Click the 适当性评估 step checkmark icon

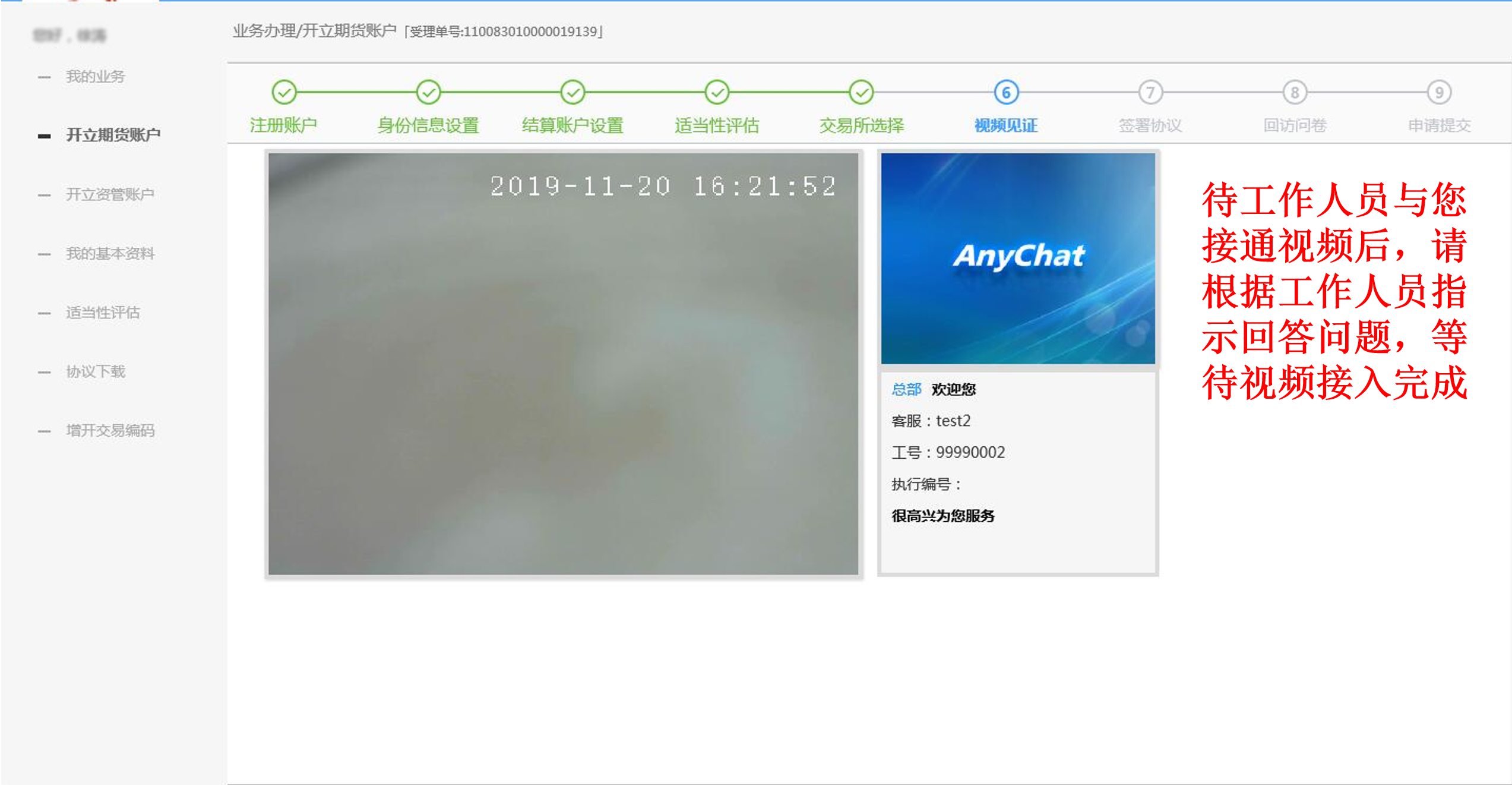pyautogui.click(x=717, y=92)
